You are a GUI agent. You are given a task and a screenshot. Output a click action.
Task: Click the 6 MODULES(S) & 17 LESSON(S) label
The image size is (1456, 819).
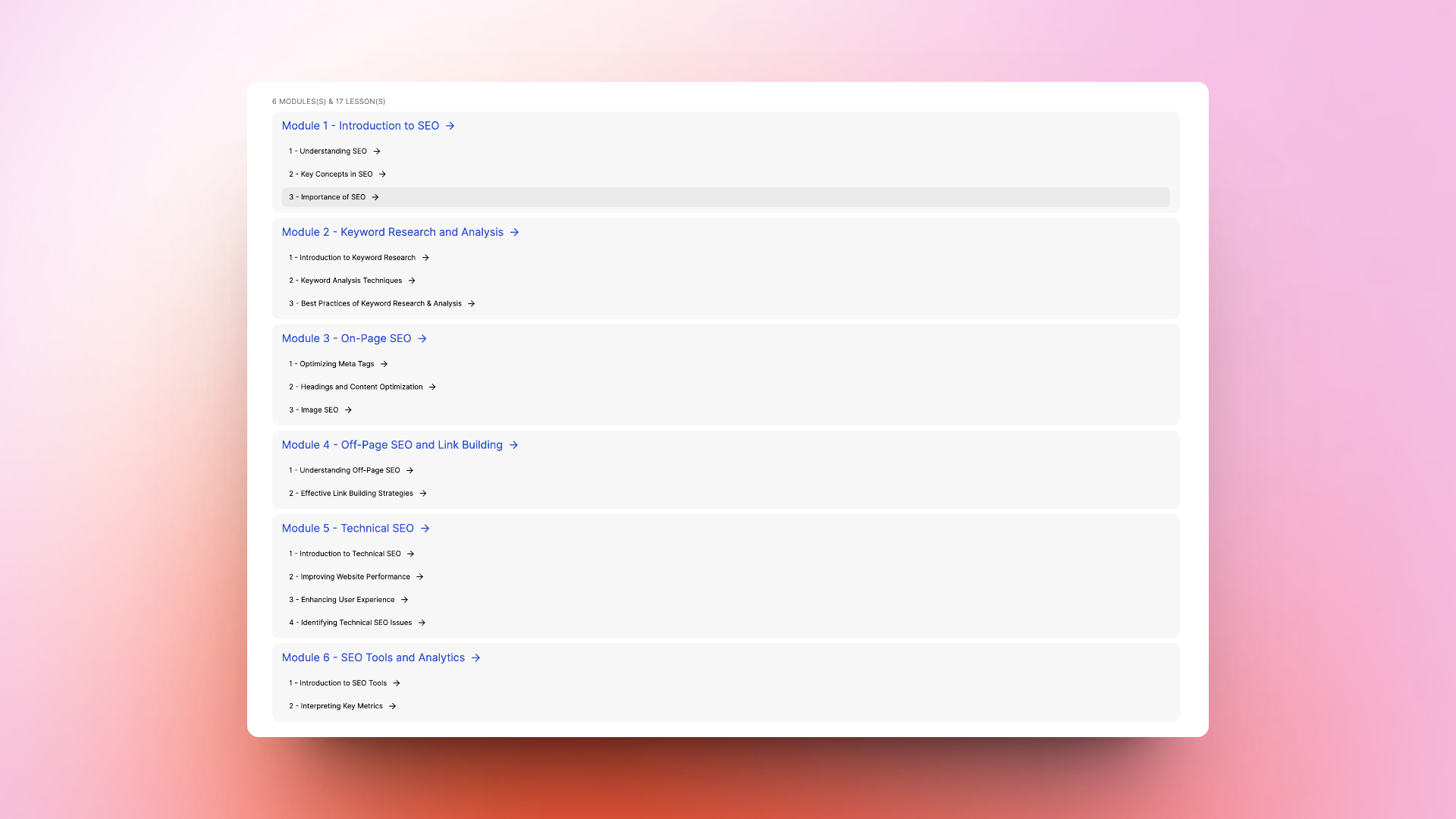(328, 102)
